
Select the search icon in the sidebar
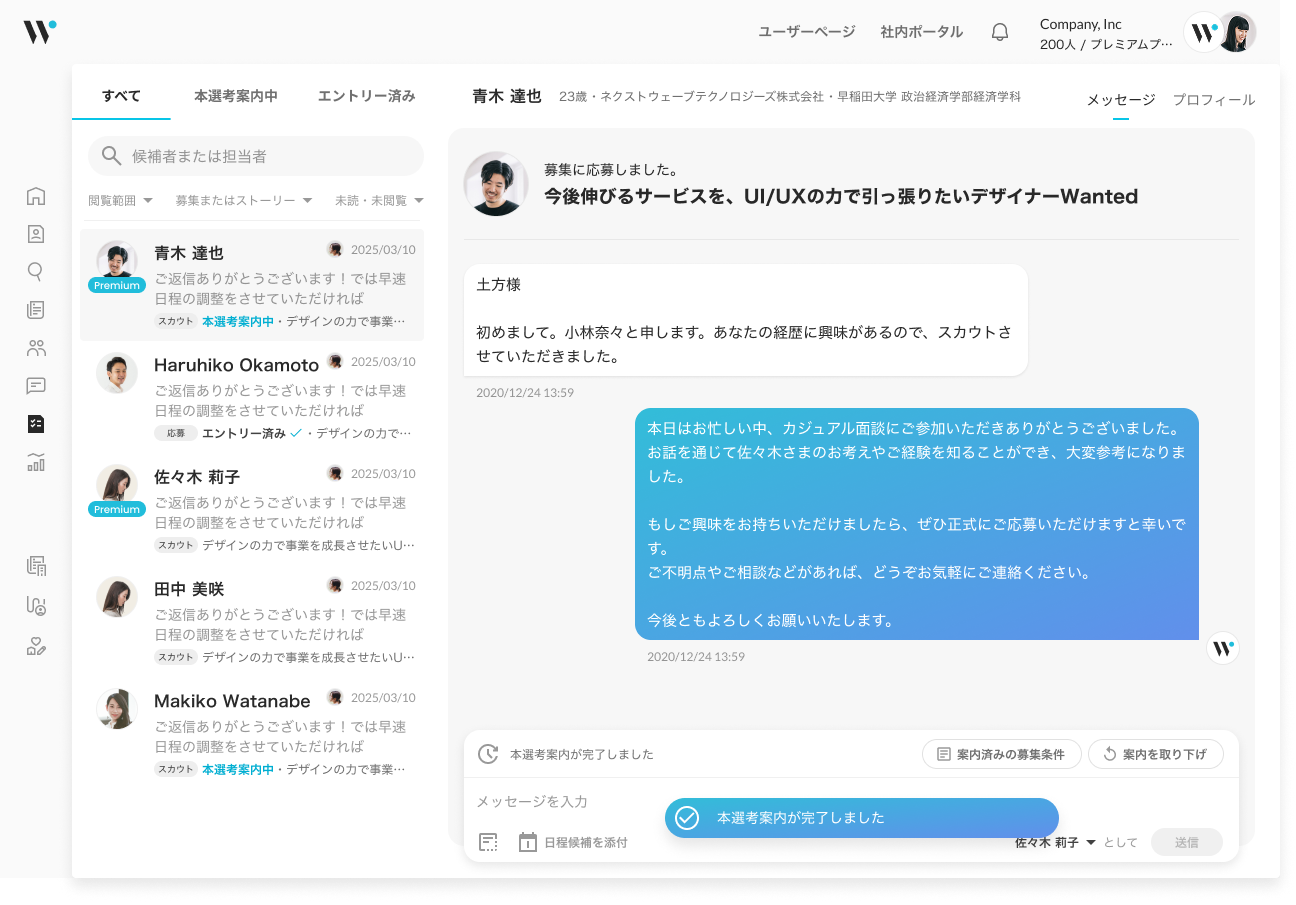(x=36, y=271)
